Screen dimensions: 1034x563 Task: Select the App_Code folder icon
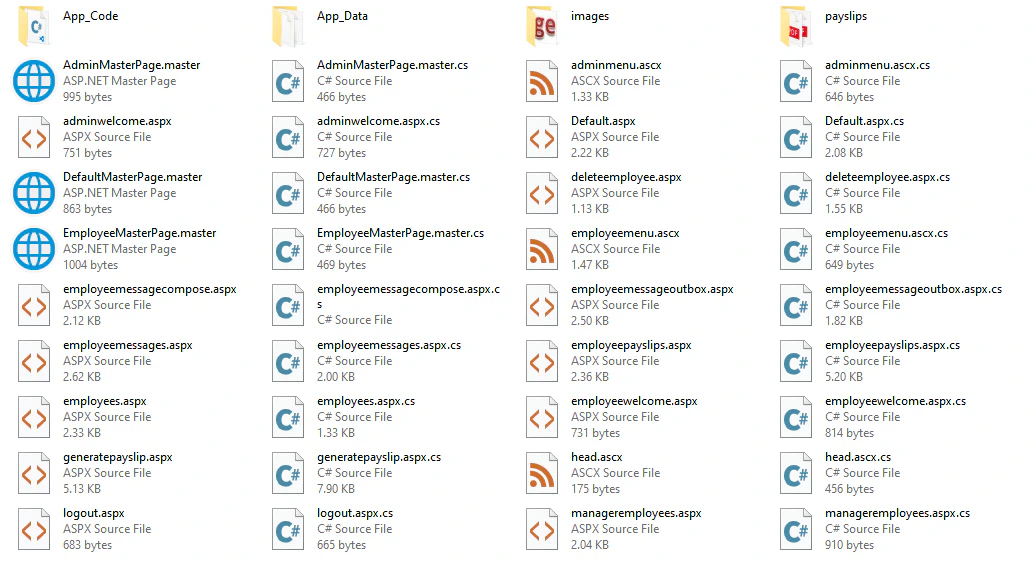(34, 26)
